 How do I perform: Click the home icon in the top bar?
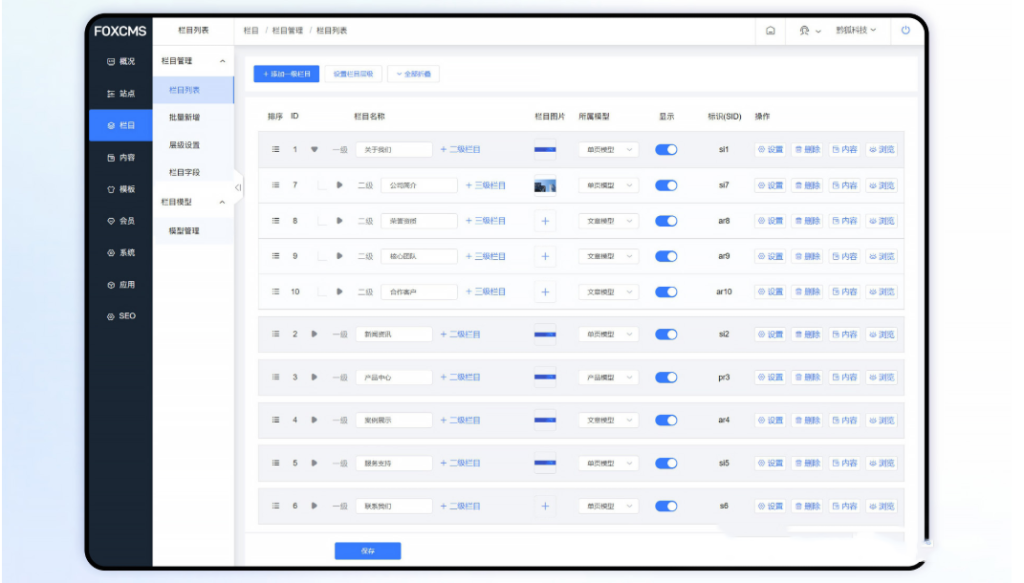click(770, 31)
